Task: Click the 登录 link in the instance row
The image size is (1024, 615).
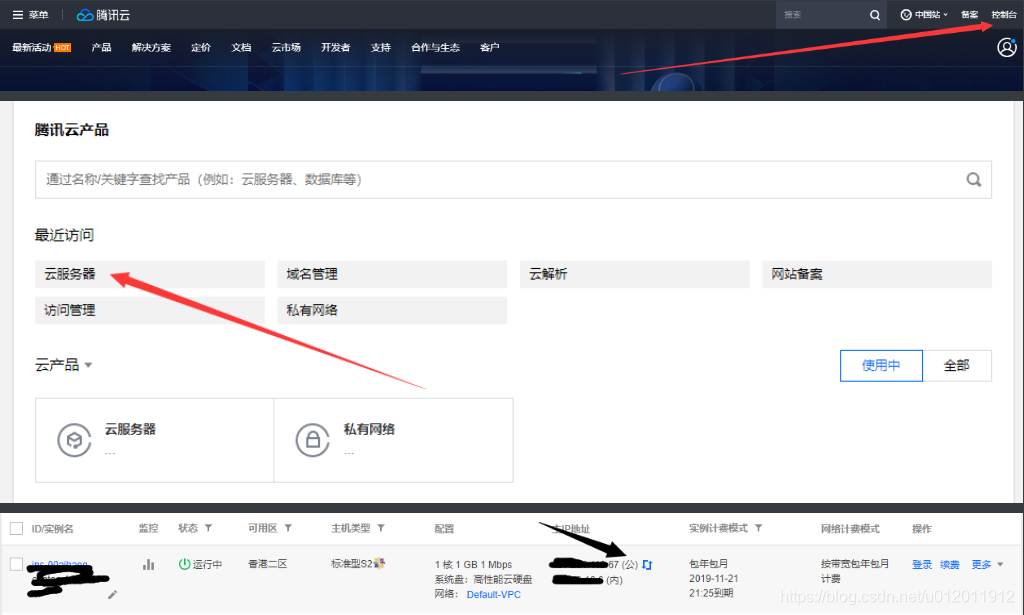Action: [922, 565]
